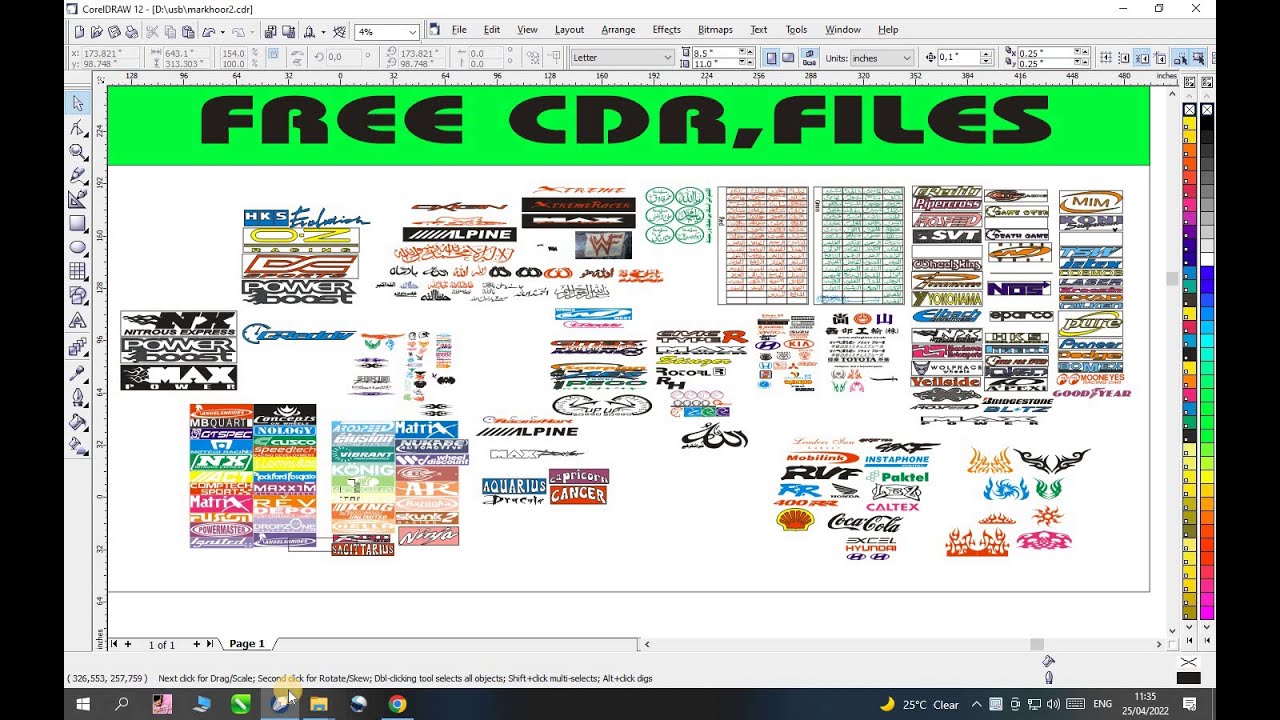Open Chrome from the Windows taskbar
Screen dimensions: 1280x720
click(397, 704)
